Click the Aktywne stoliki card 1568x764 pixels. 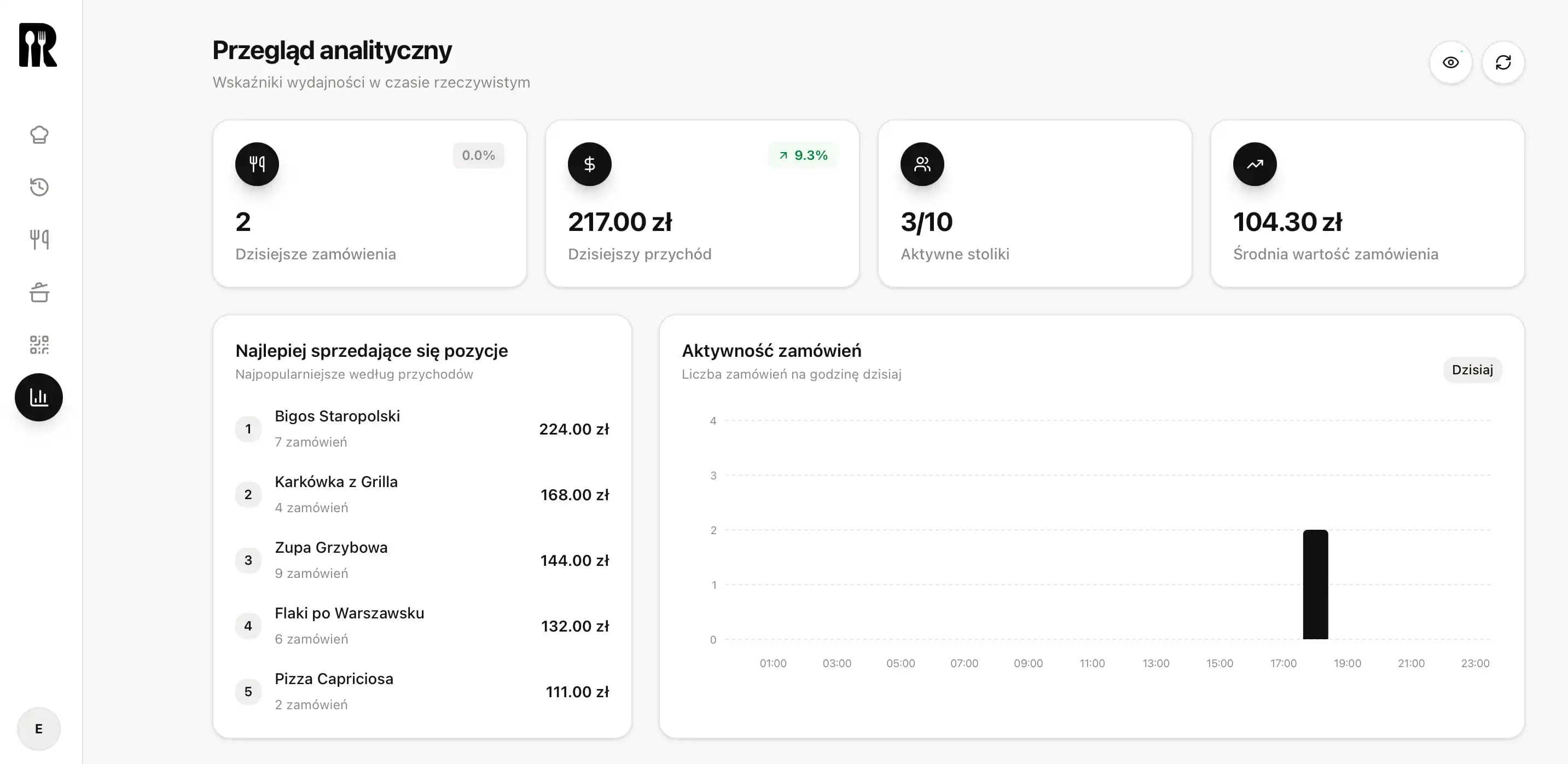click(1035, 204)
